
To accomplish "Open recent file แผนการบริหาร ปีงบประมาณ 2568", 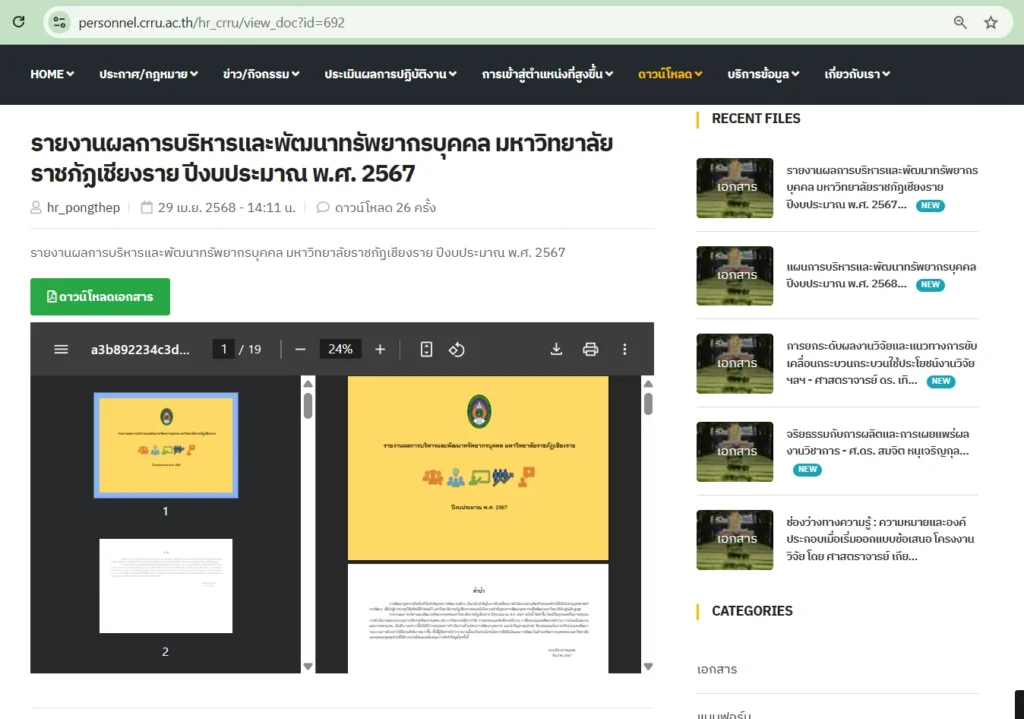I will (x=881, y=276).
